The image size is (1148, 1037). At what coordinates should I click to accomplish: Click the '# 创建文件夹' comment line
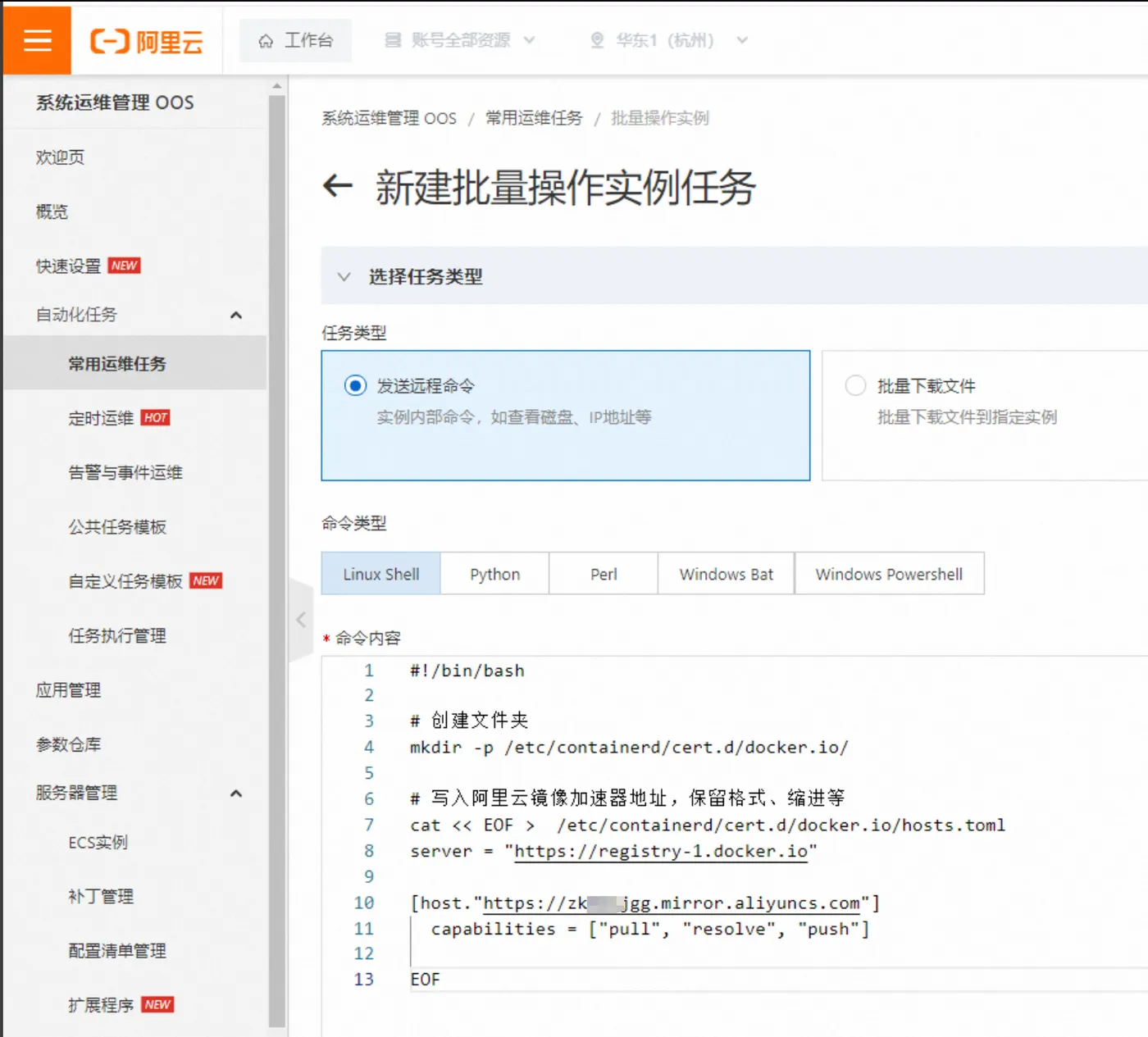coord(469,721)
